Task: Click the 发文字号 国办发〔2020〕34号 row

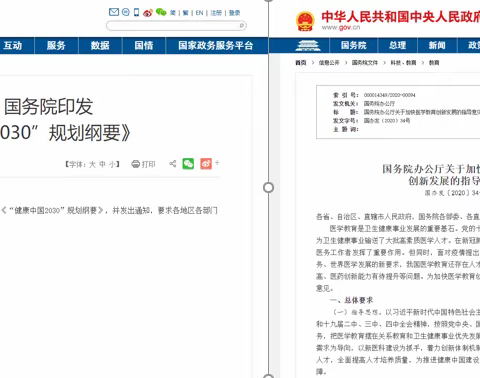Action: pyautogui.click(x=371, y=121)
